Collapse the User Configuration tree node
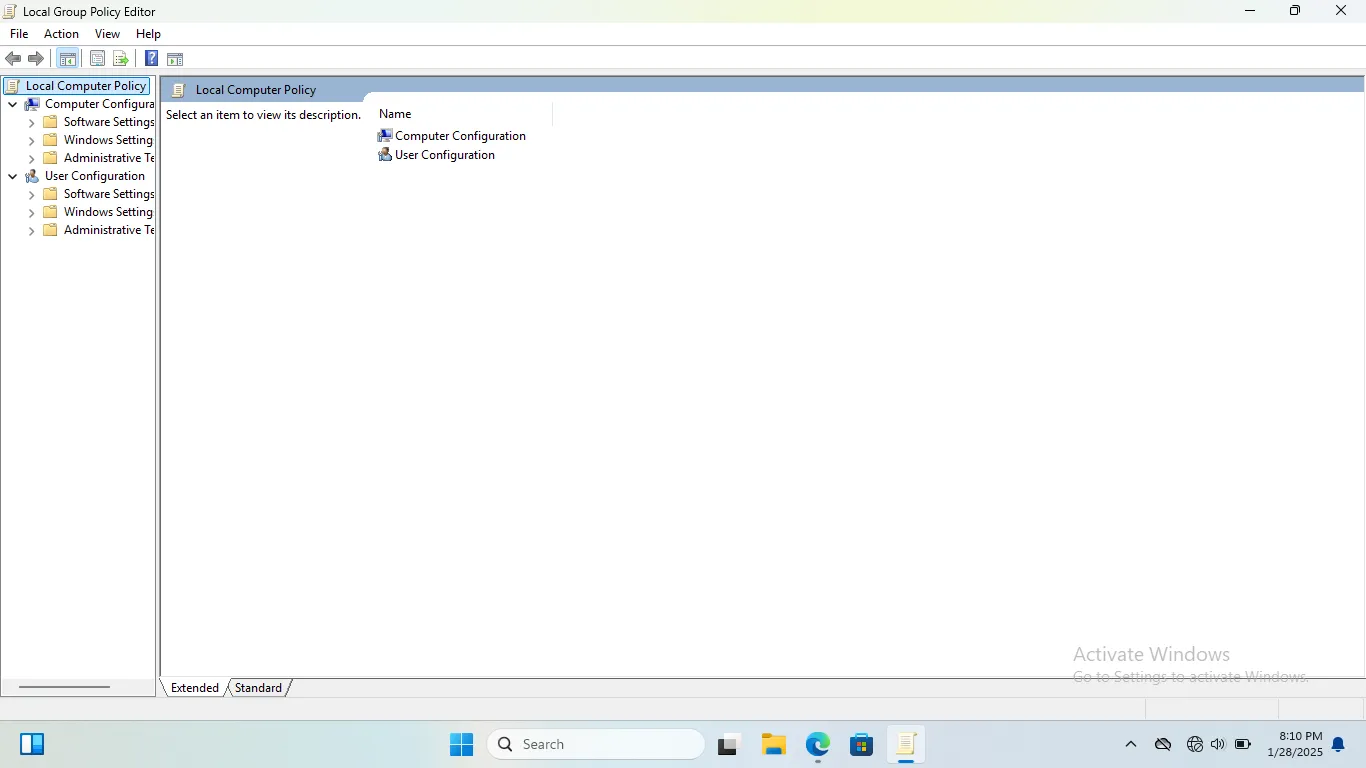The width and height of the screenshot is (1366, 768). coord(12,176)
